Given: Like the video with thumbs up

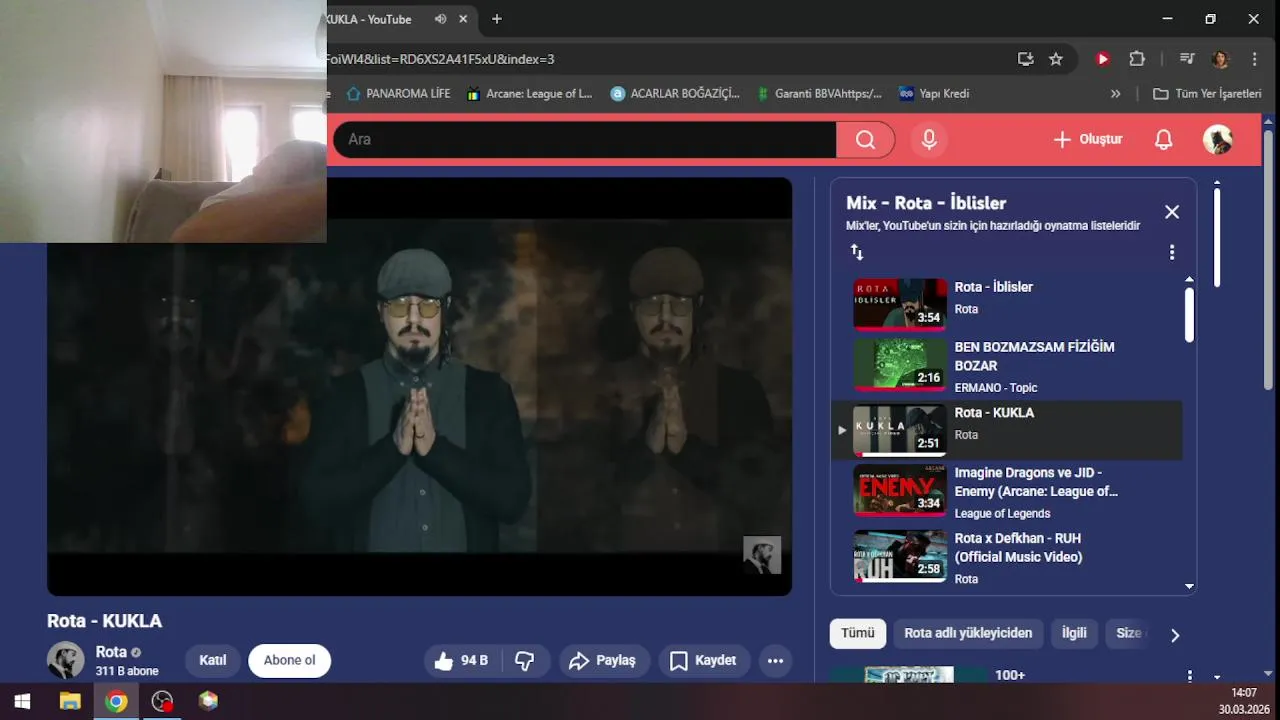Looking at the screenshot, I should coord(460,661).
